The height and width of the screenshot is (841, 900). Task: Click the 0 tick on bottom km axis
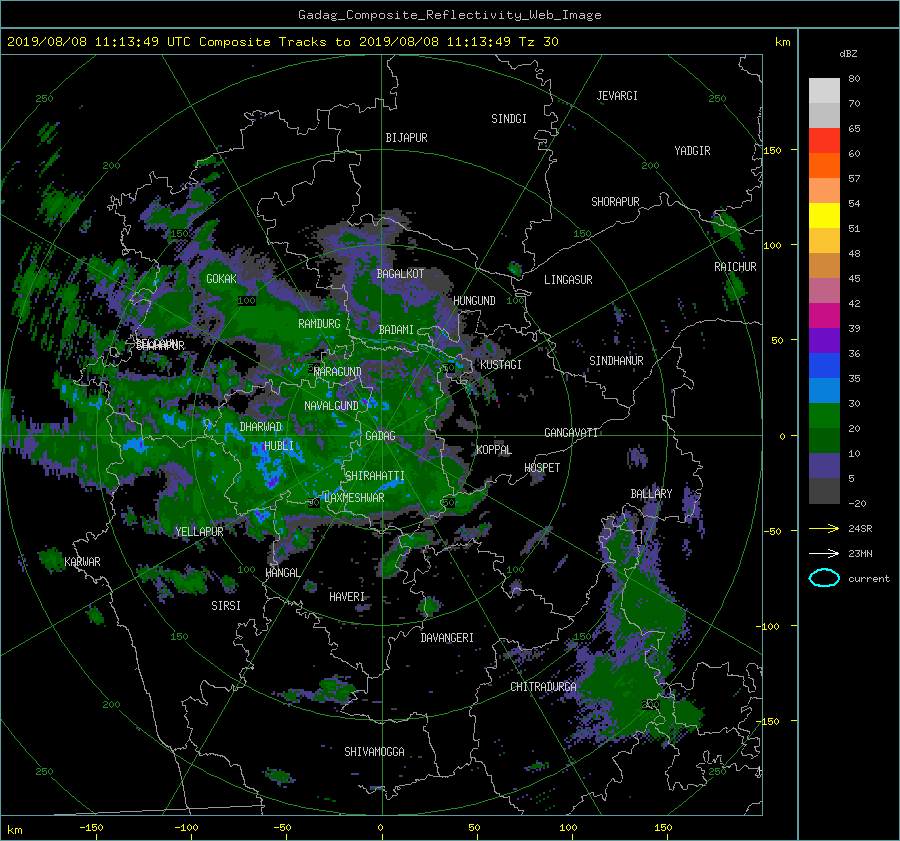tap(380, 827)
